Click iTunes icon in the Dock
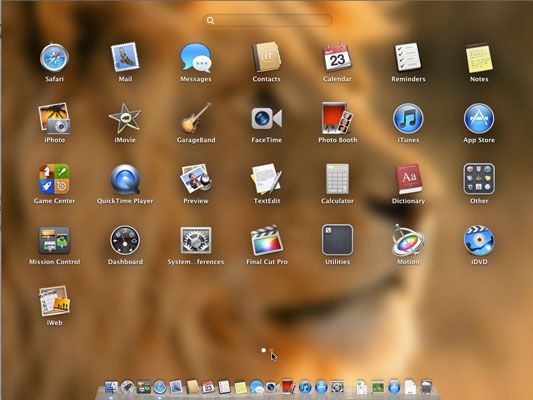Image resolution: width=533 pixels, height=400 pixels. tap(305, 387)
